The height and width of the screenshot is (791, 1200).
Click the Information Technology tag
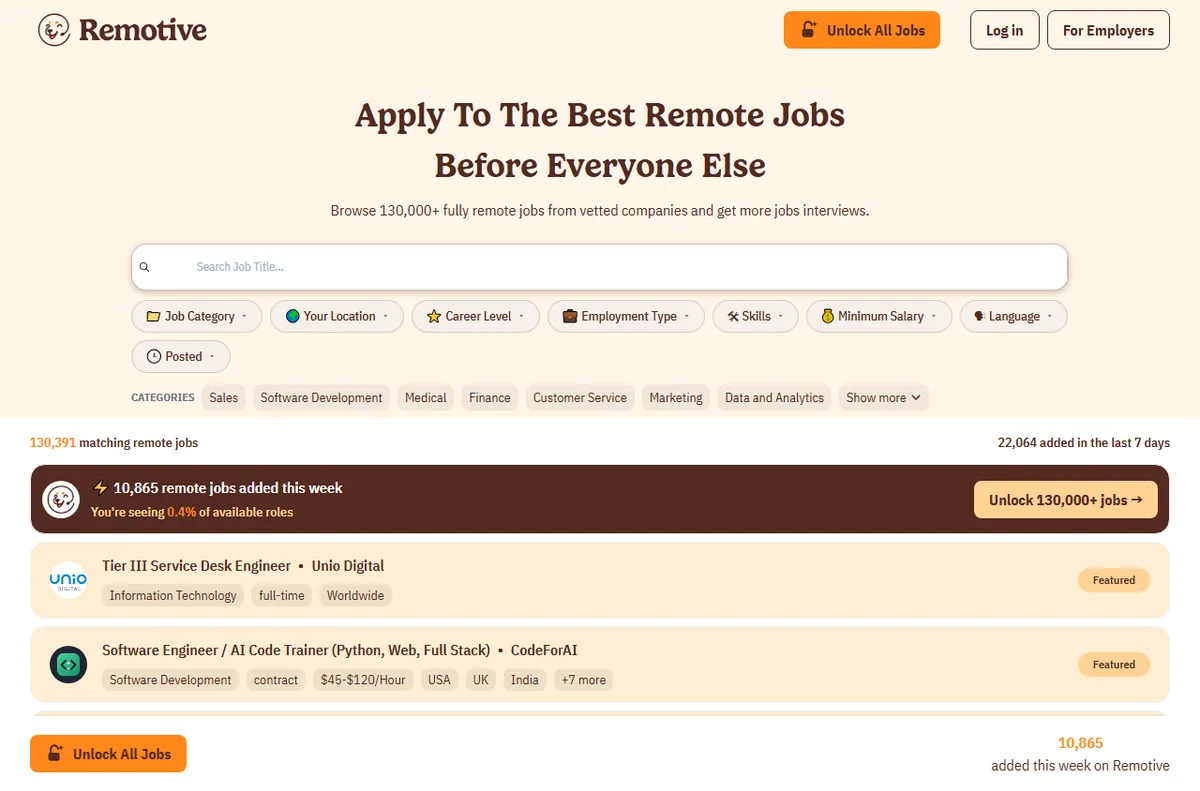pyautogui.click(x=173, y=595)
